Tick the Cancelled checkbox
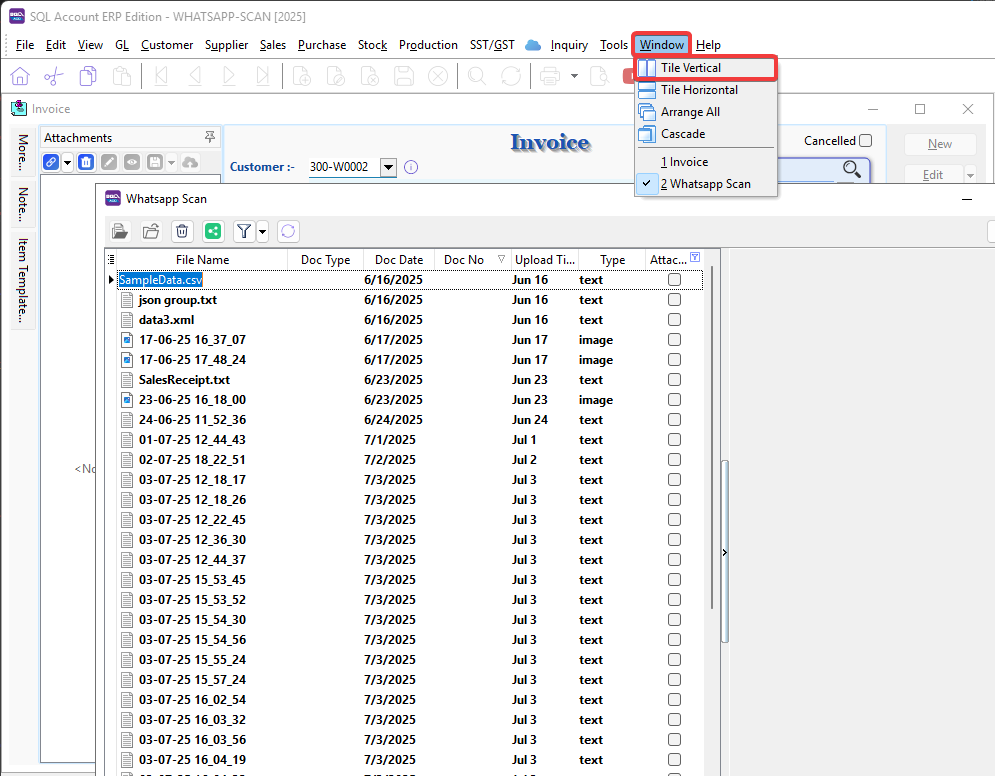Image resolution: width=995 pixels, height=776 pixels. (865, 141)
